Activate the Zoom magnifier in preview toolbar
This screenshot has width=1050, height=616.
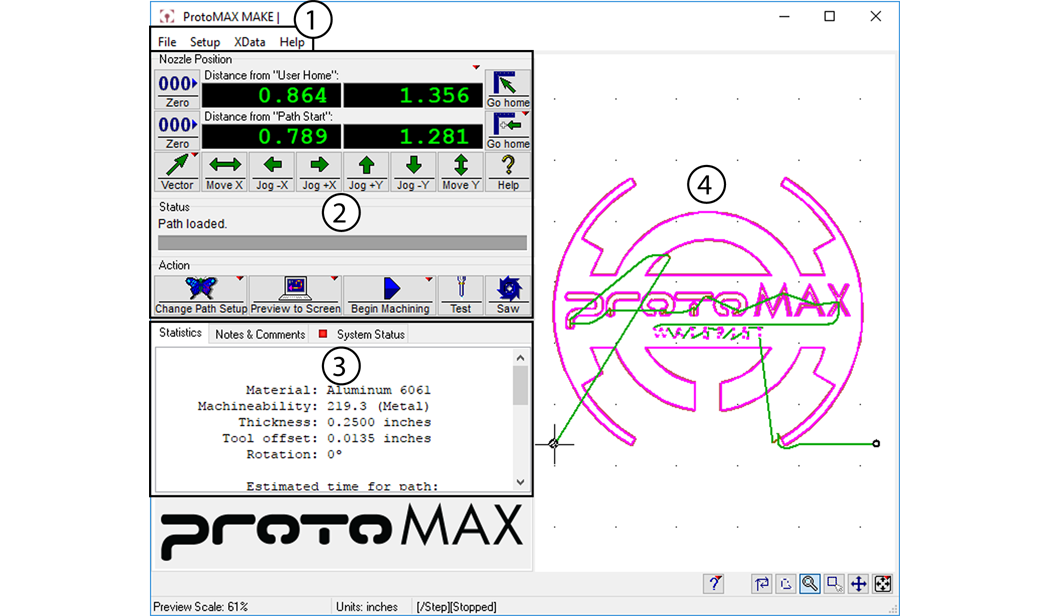(810, 583)
